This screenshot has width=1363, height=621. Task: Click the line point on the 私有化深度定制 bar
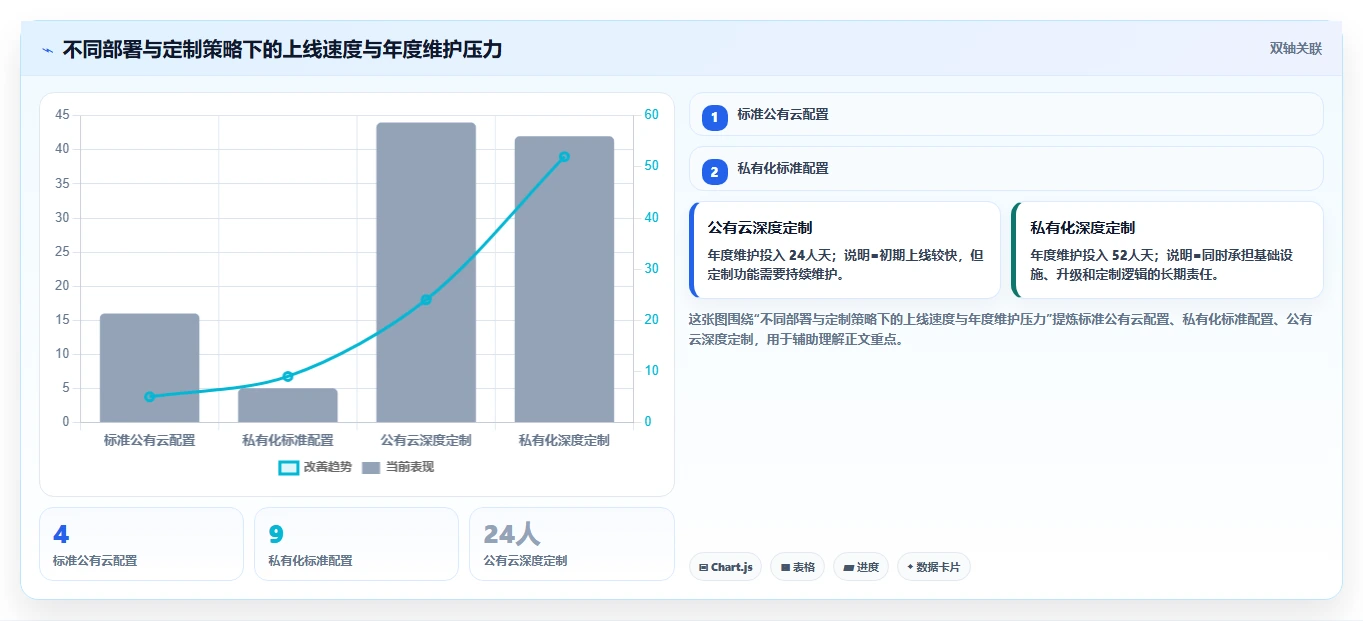click(564, 157)
